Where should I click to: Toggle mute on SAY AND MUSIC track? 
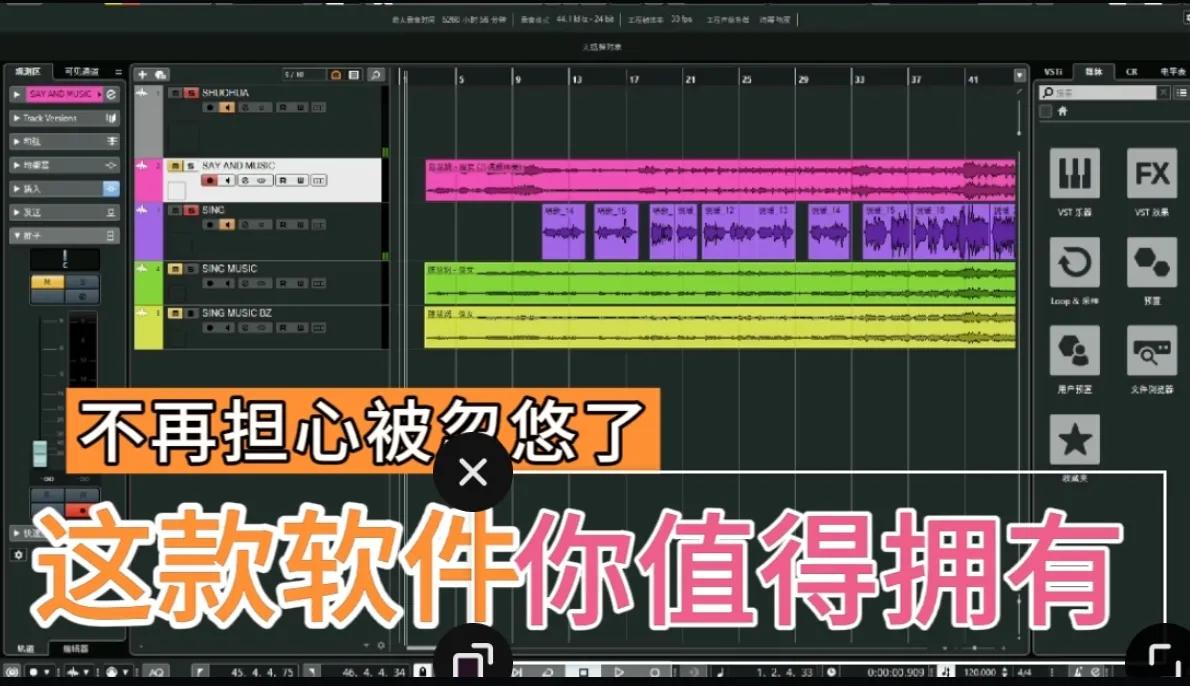[175, 165]
